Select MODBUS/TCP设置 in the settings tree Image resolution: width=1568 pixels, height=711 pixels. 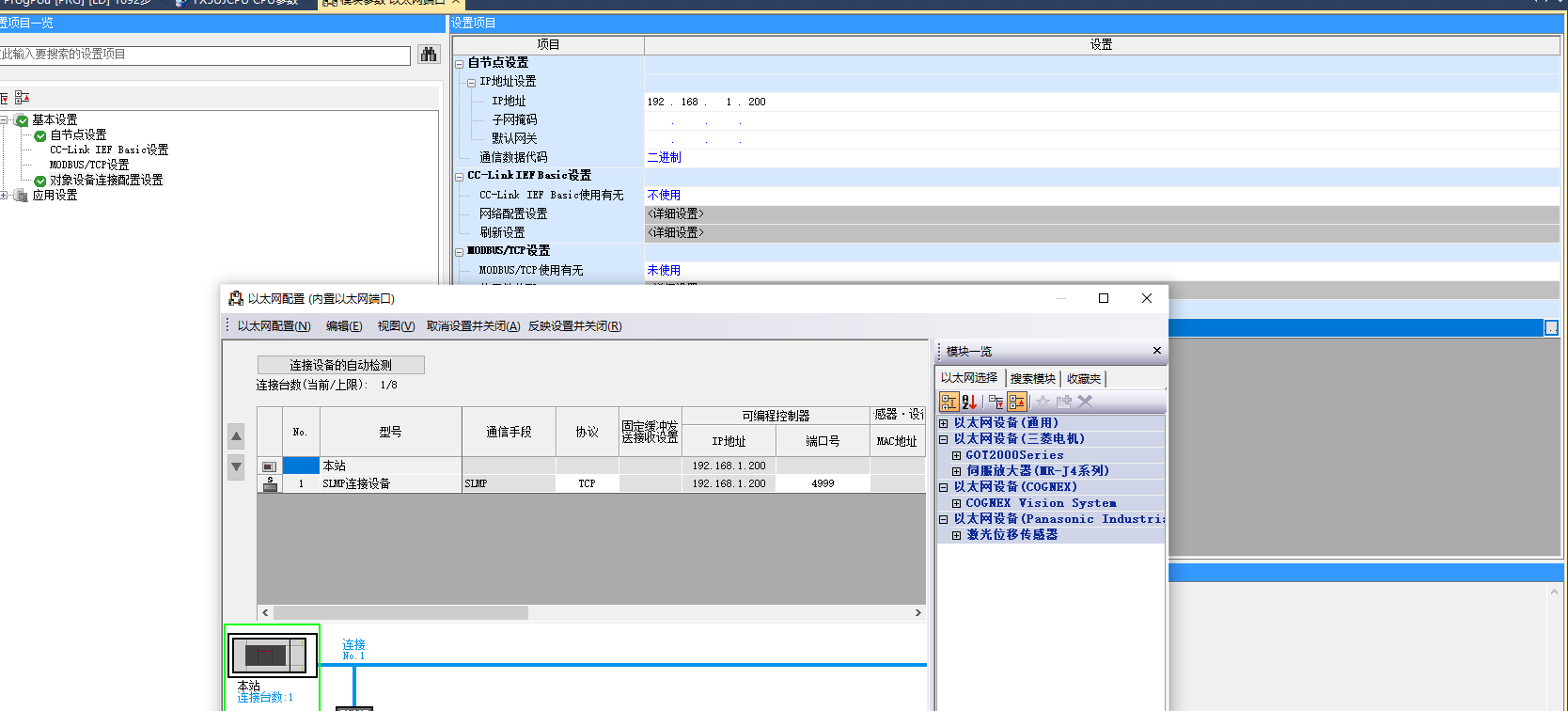click(x=89, y=165)
